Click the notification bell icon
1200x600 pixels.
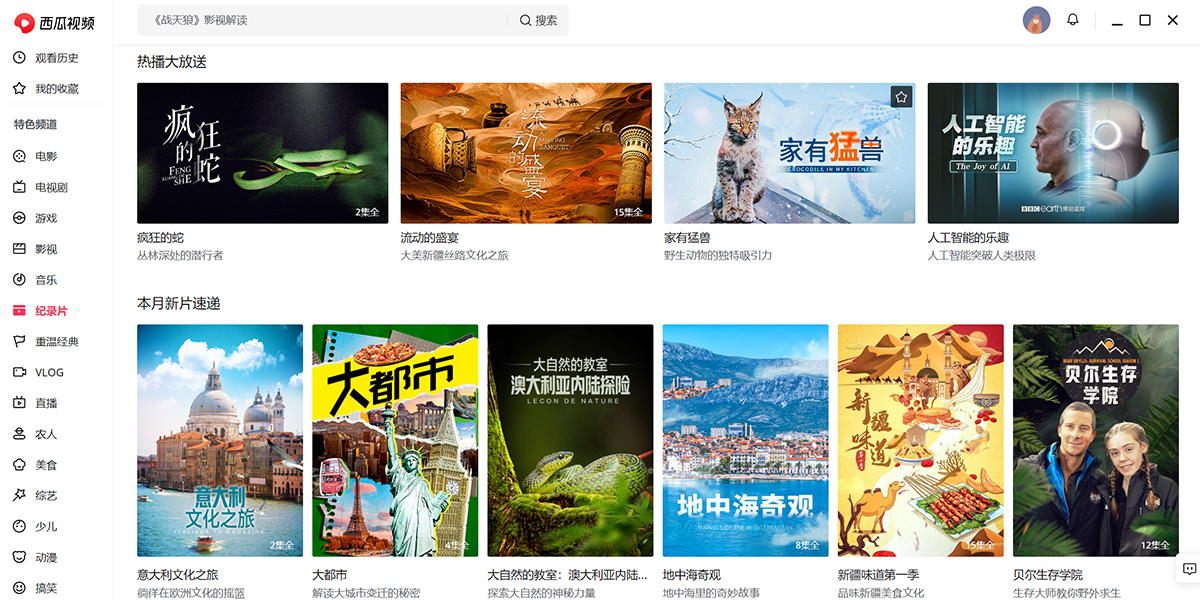point(1073,20)
